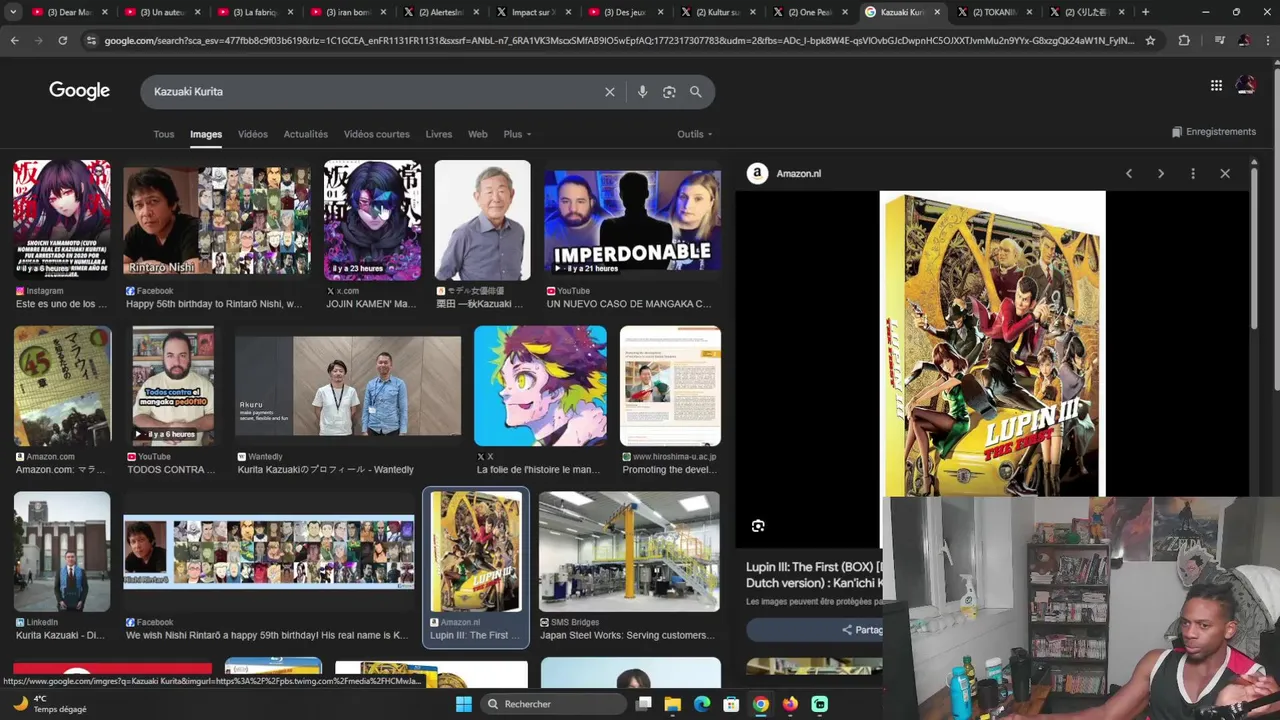Open the elderly man portrait thumbnail
1280x720 pixels.
[482, 220]
